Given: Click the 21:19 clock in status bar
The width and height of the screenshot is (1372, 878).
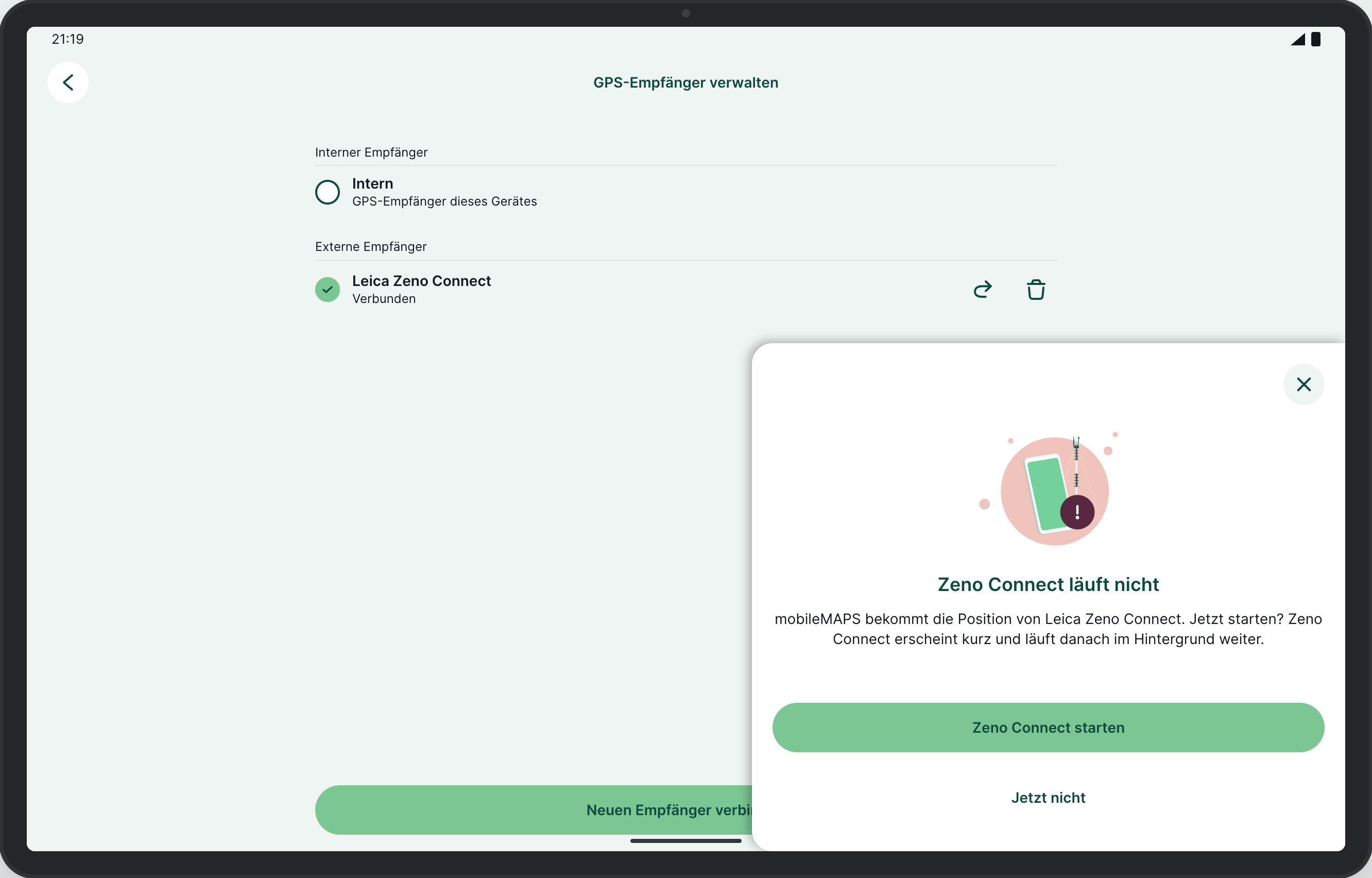Looking at the screenshot, I should 68,39.
